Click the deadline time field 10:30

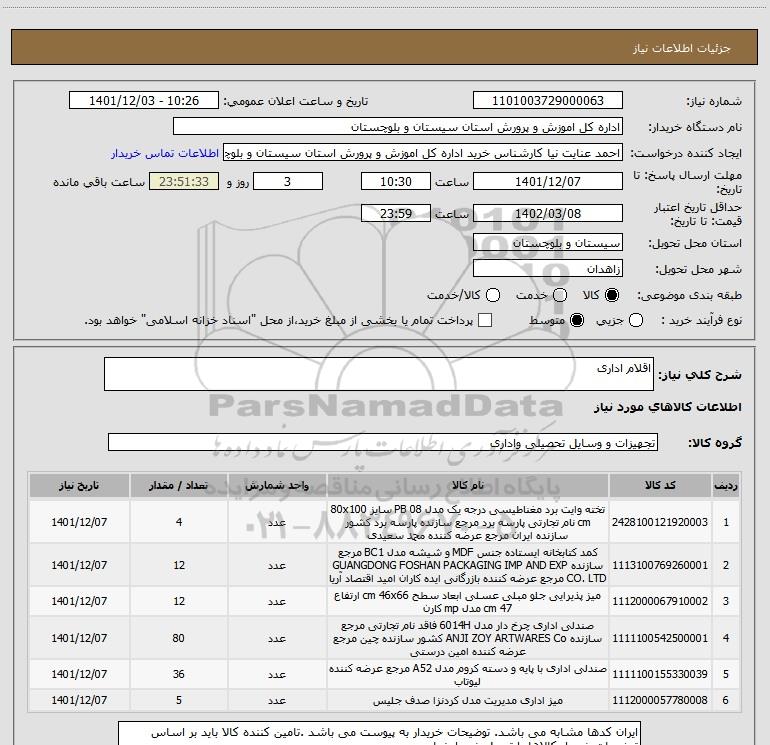pyautogui.click(x=396, y=181)
